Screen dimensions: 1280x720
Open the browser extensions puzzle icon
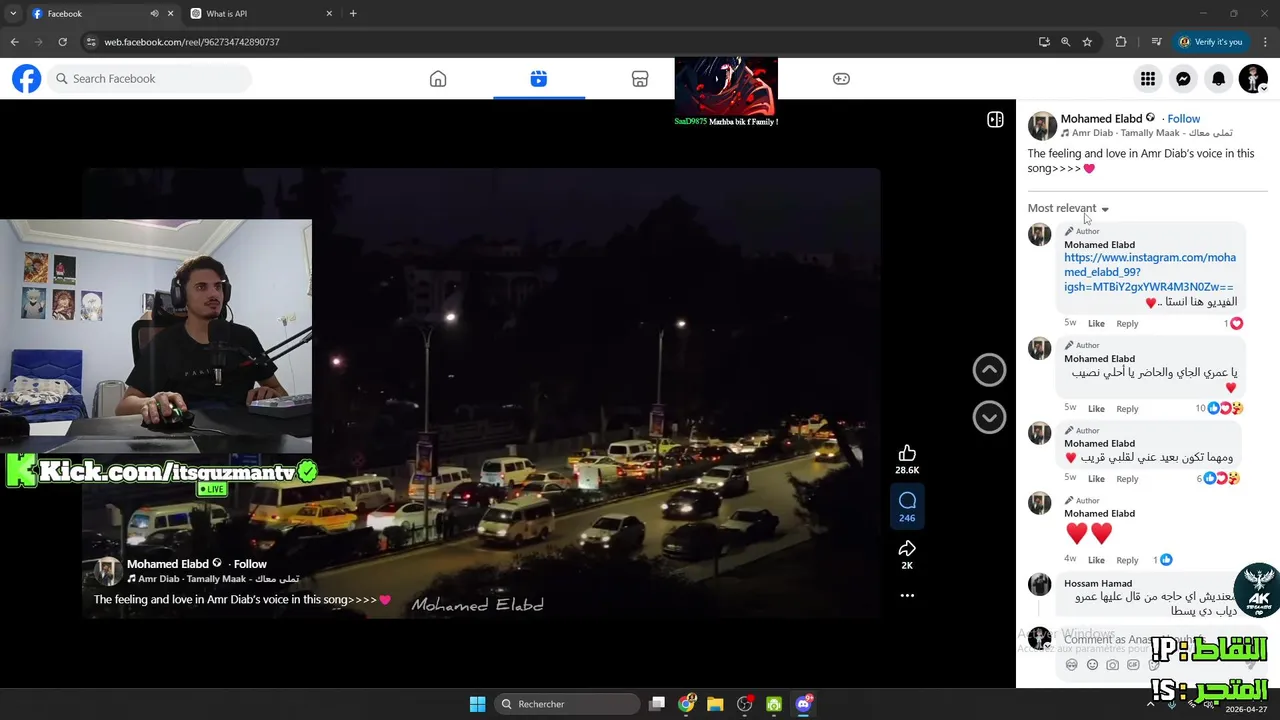pyautogui.click(x=1121, y=42)
